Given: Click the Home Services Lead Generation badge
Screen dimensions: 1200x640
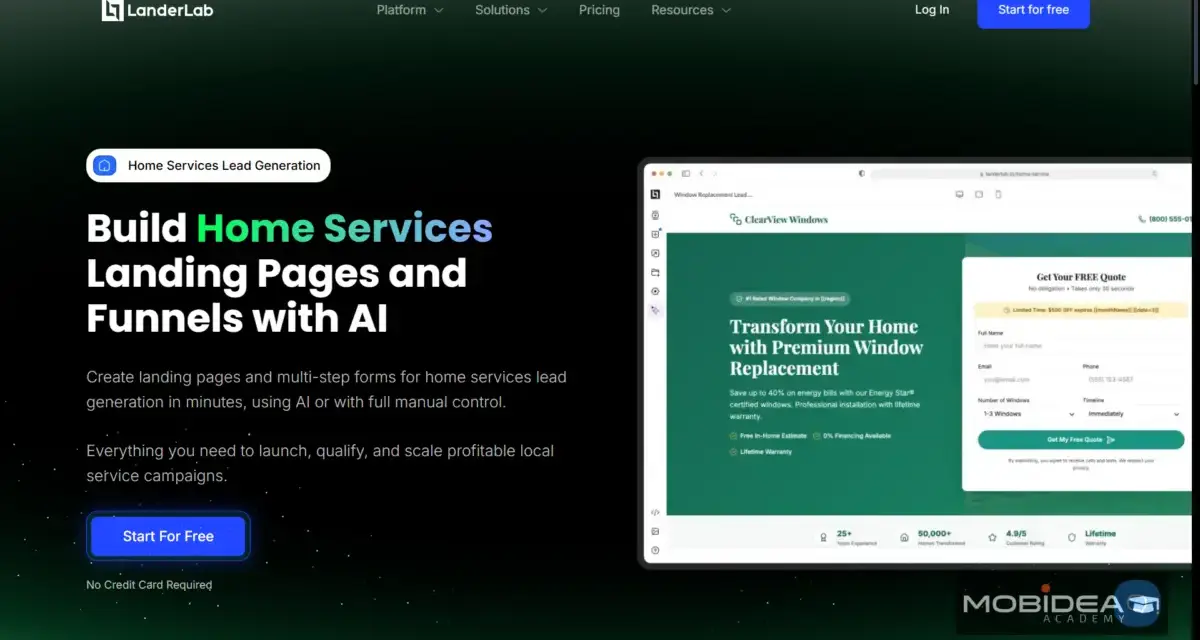Looking at the screenshot, I should 208,166.
